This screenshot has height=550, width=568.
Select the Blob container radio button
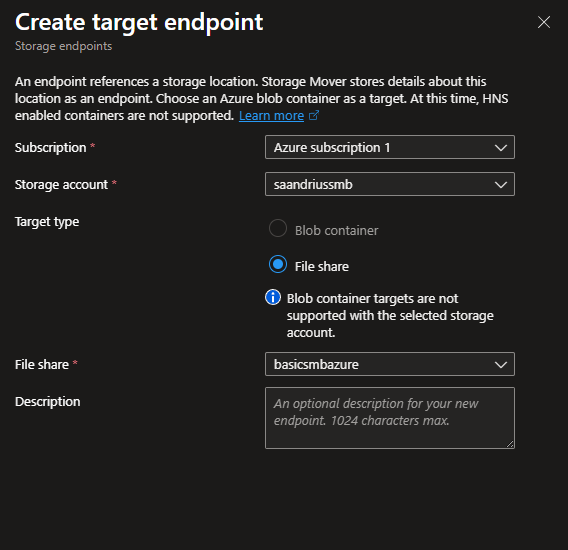(x=278, y=228)
